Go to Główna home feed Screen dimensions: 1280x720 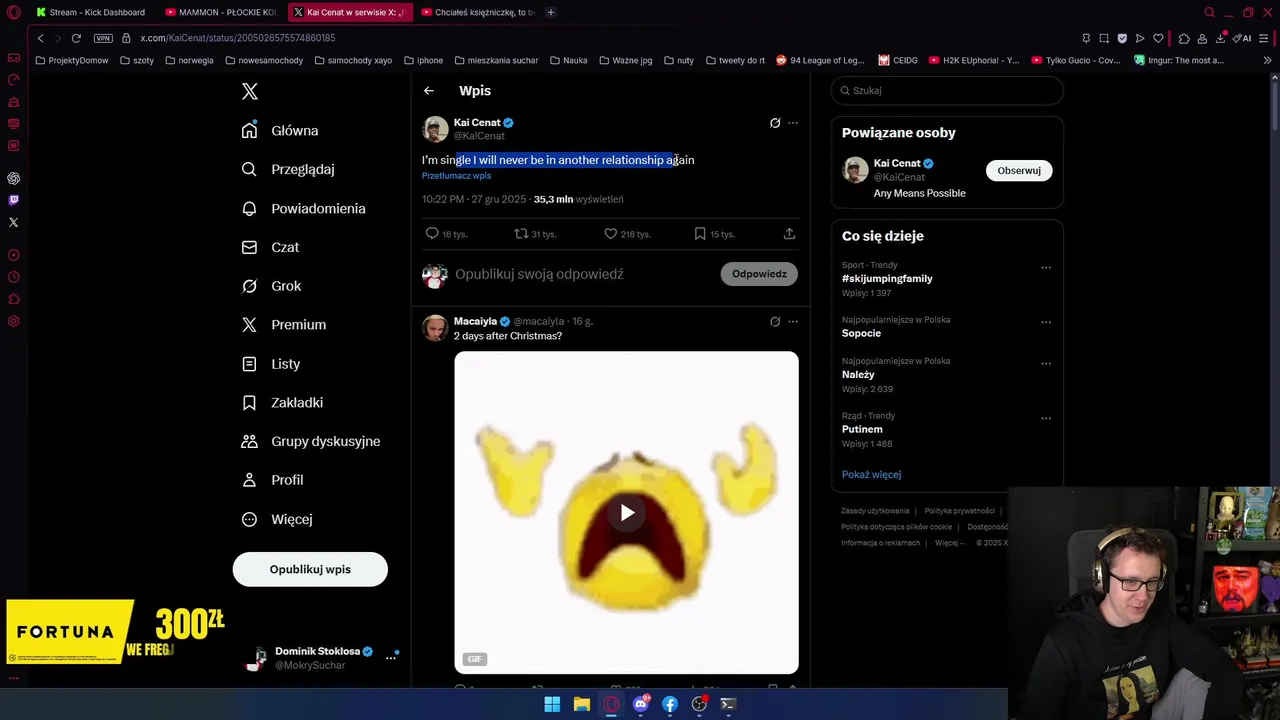280,131
